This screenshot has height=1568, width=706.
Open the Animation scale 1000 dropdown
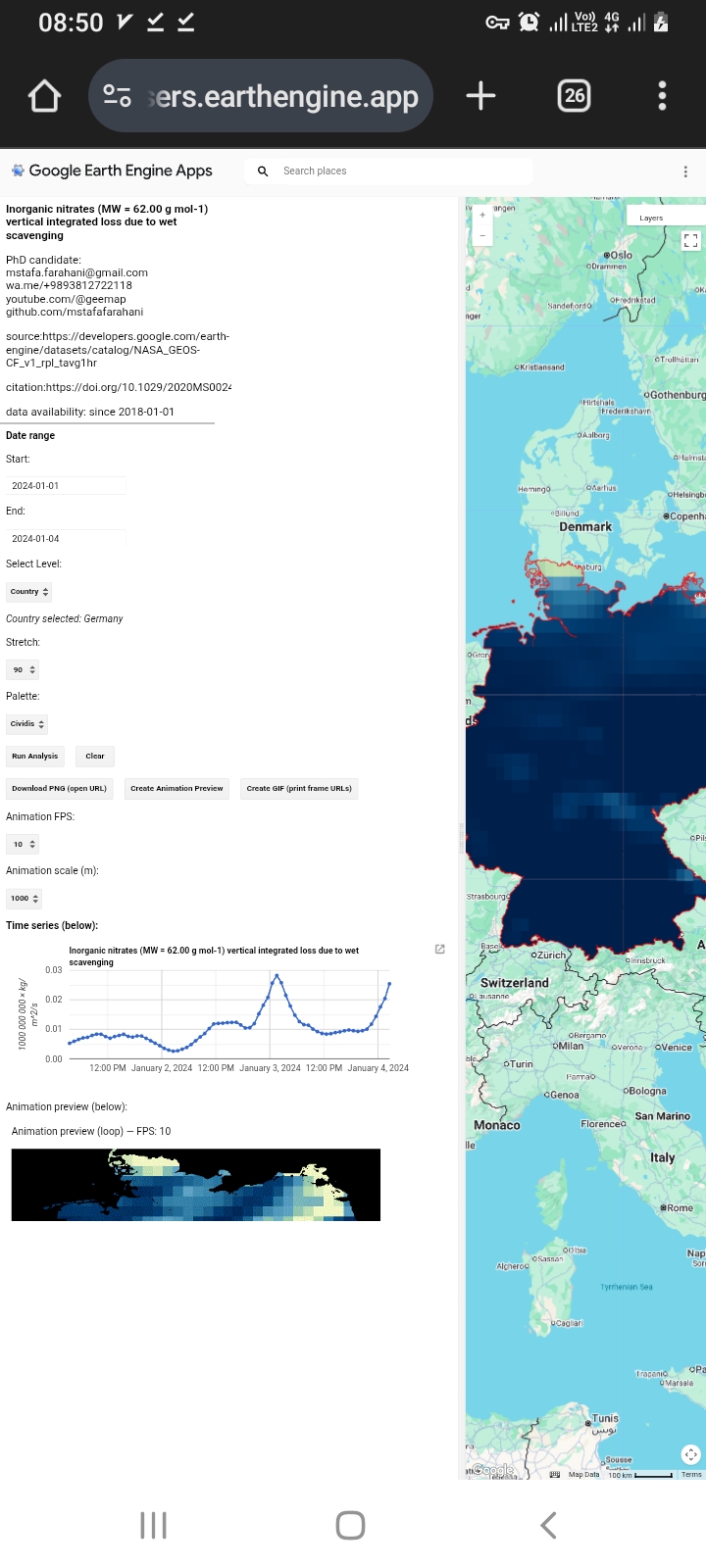(x=25, y=898)
